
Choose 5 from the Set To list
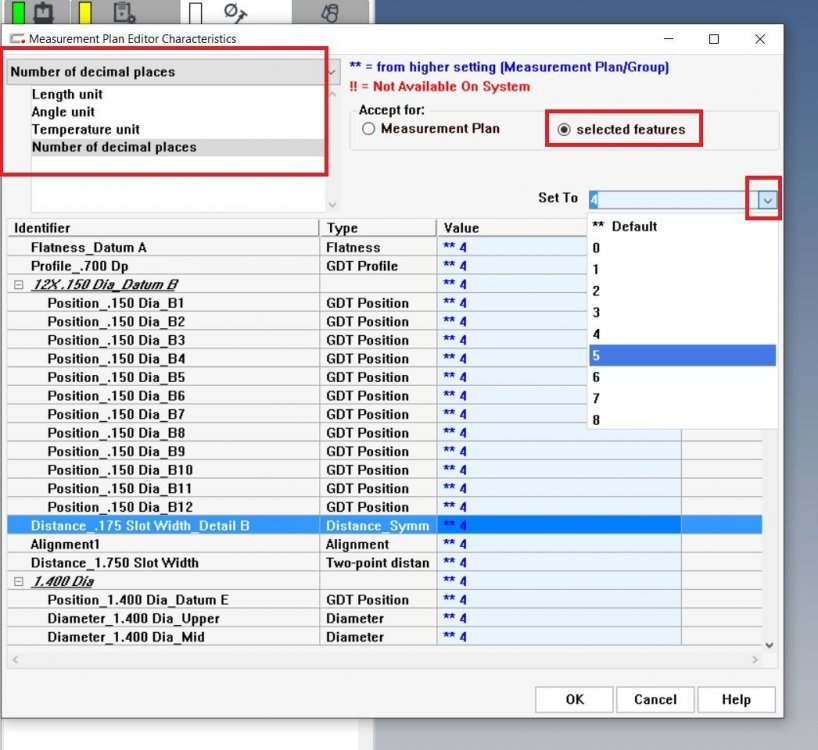681,355
